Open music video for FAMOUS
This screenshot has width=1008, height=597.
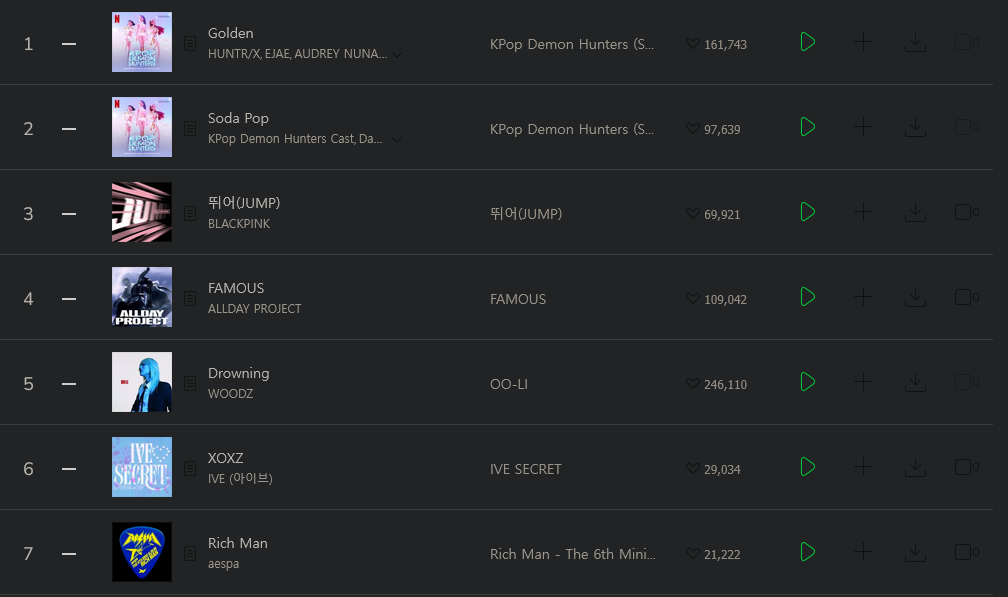point(966,297)
